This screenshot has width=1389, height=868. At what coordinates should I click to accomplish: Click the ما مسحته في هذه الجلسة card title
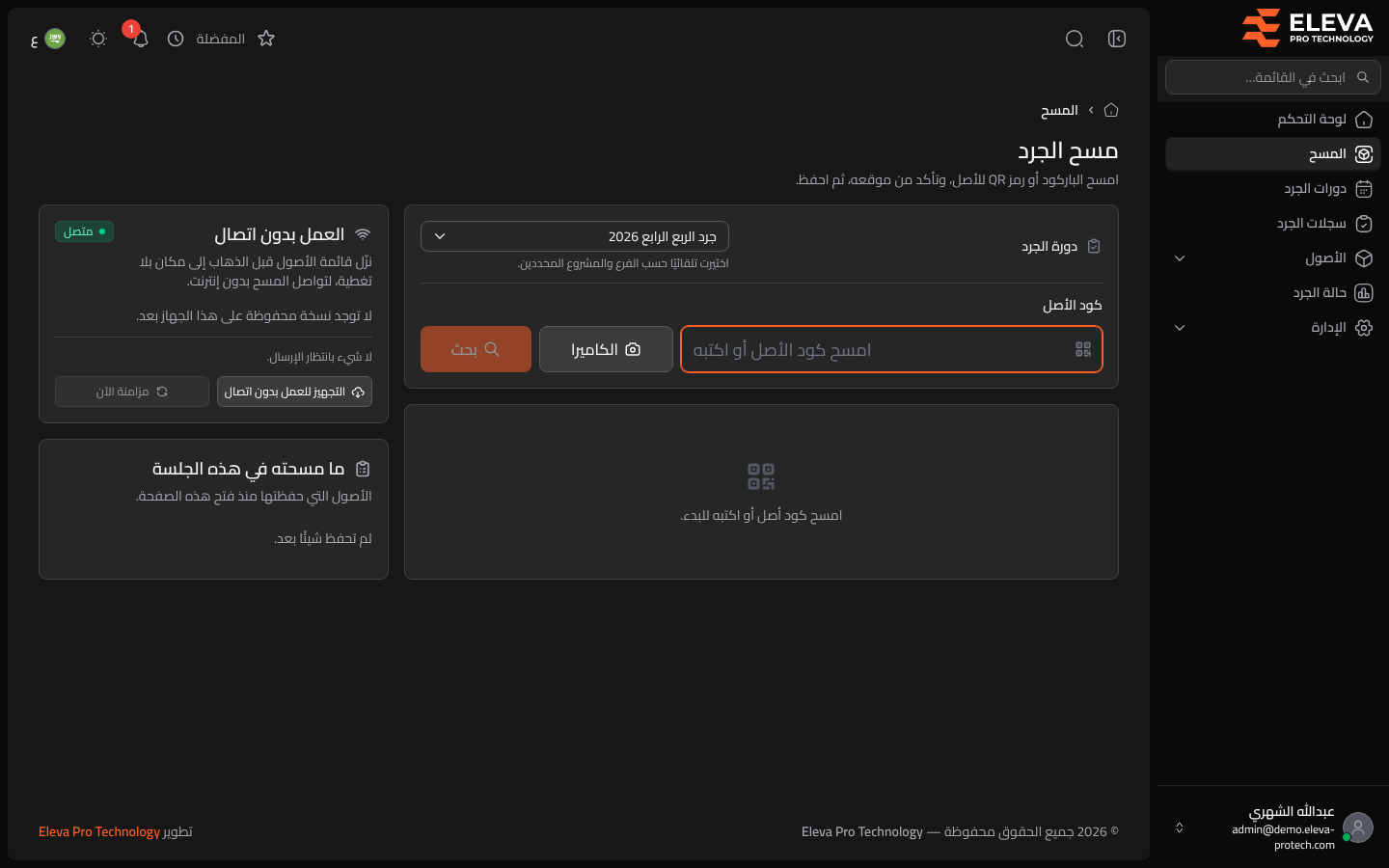pos(248,469)
